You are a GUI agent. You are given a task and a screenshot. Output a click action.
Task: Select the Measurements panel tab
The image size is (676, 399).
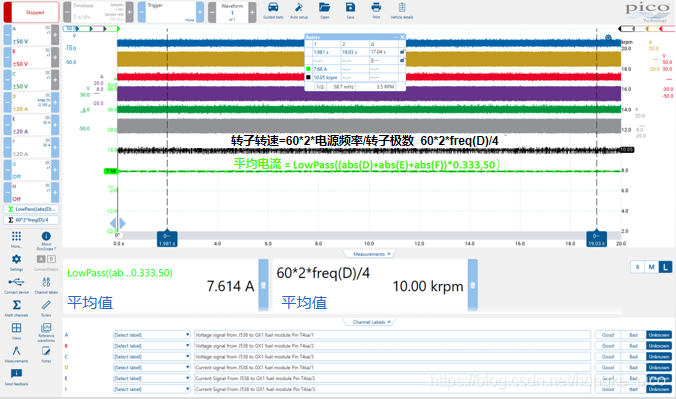(369, 254)
